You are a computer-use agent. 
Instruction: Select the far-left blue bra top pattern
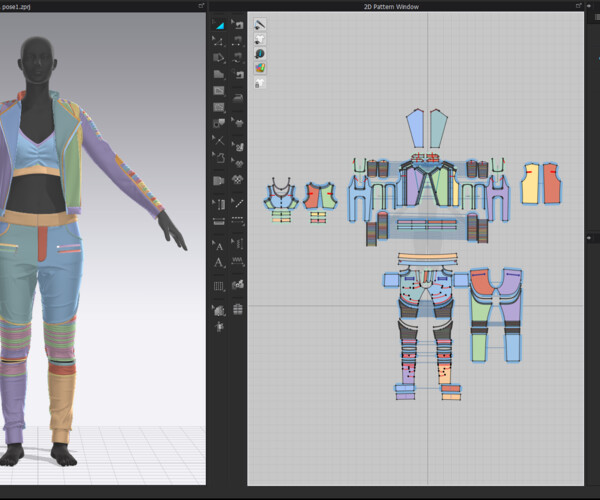281,197
